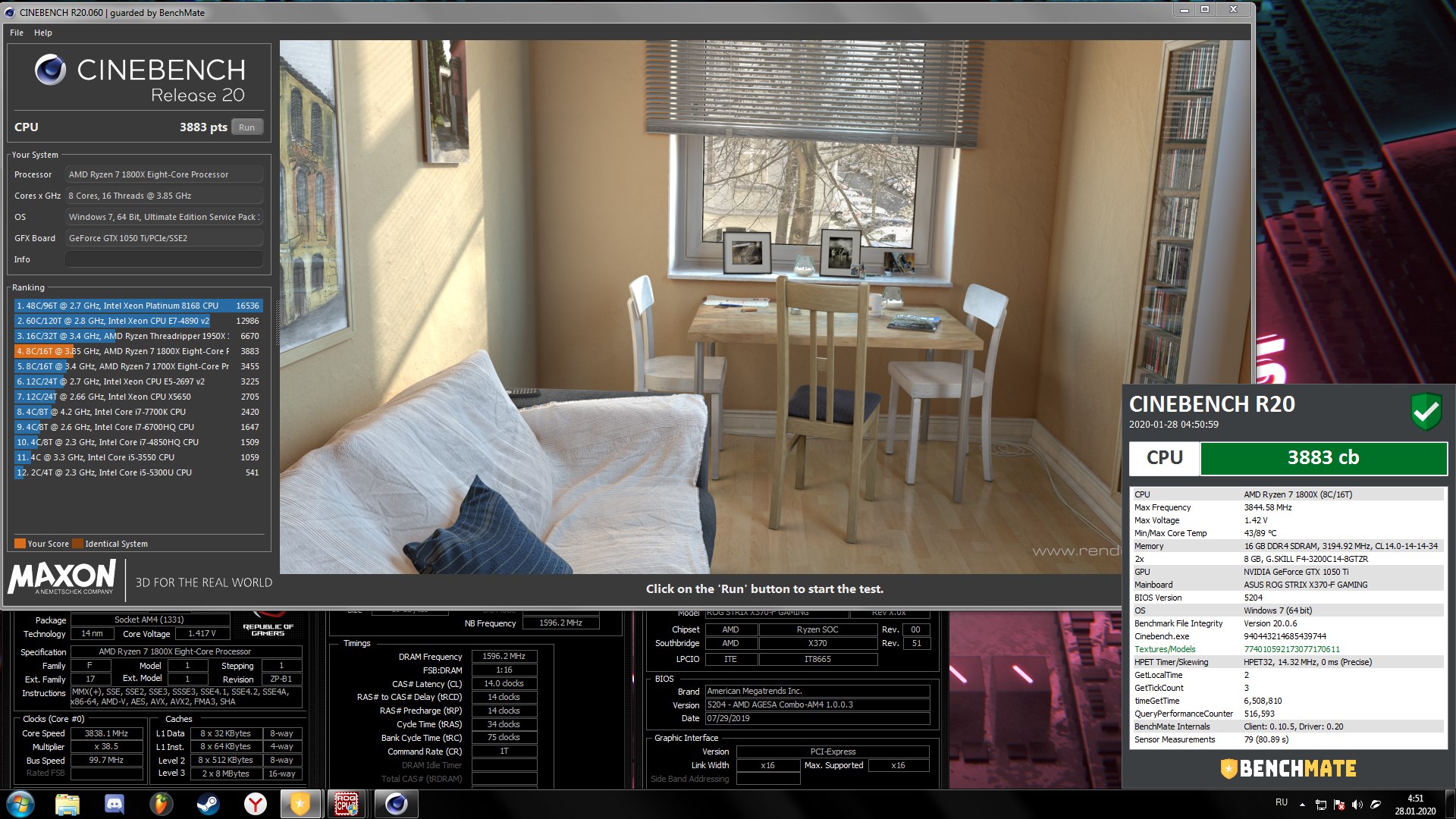Select ranking row Intel Xeon CPU E5-2697 v2

(x=138, y=381)
